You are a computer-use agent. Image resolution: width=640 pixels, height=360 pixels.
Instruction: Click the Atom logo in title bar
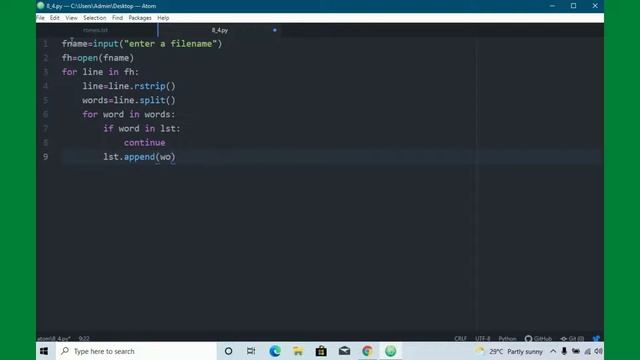[x=40, y=6]
